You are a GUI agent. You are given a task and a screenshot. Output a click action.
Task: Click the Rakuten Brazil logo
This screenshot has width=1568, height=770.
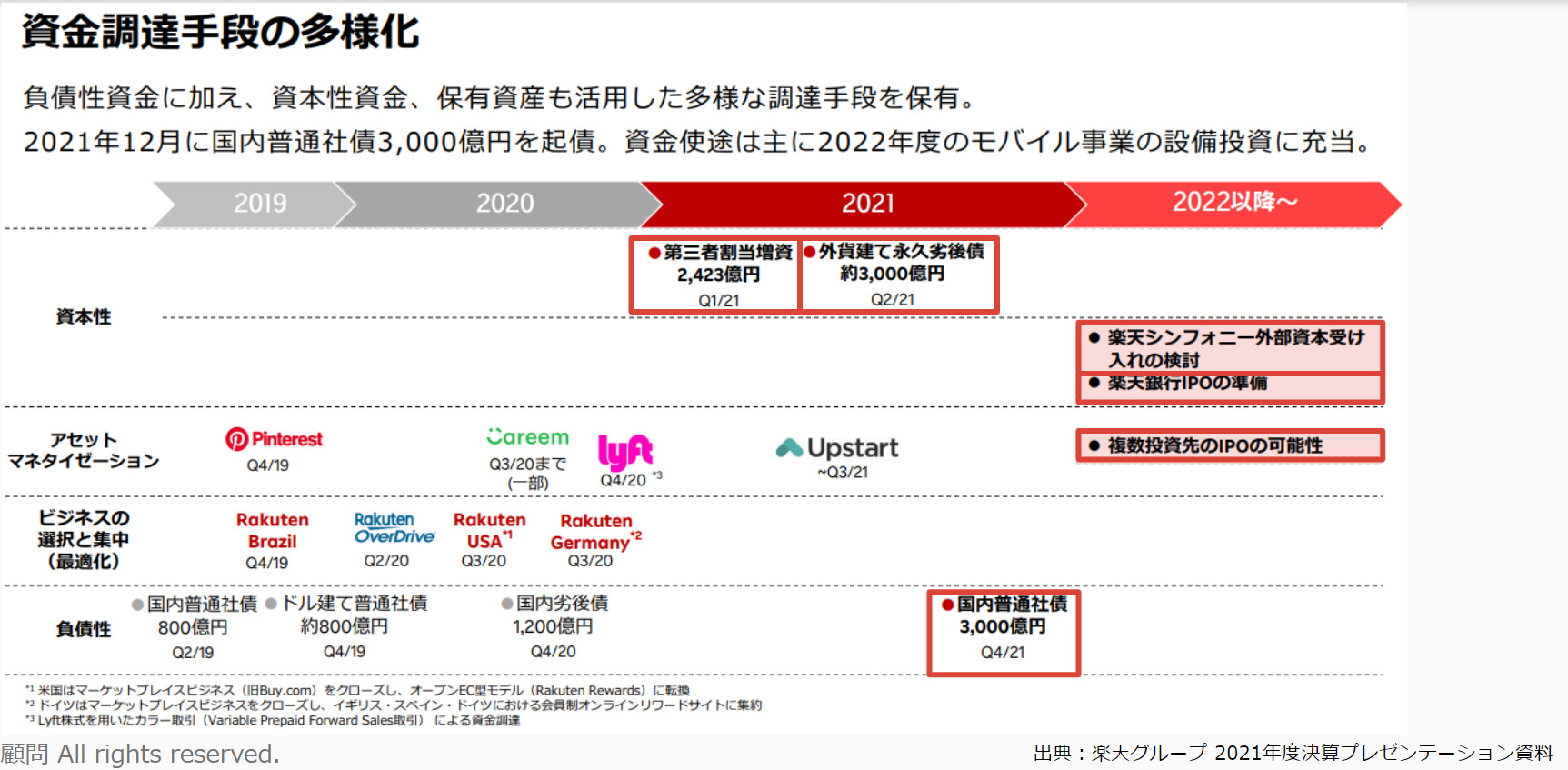click(272, 531)
